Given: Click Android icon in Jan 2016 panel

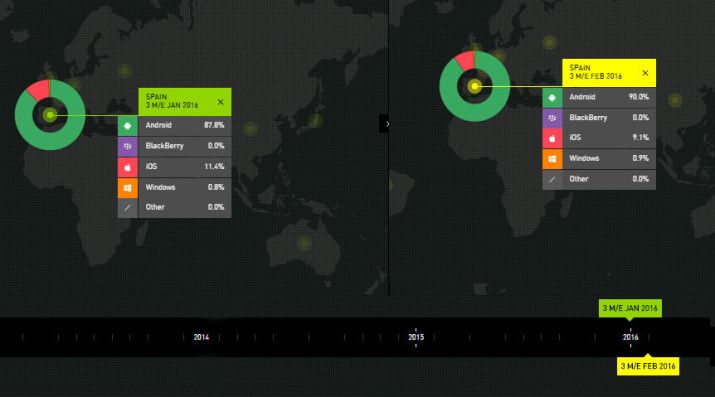Looking at the screenshot, I should click(128, 125).
